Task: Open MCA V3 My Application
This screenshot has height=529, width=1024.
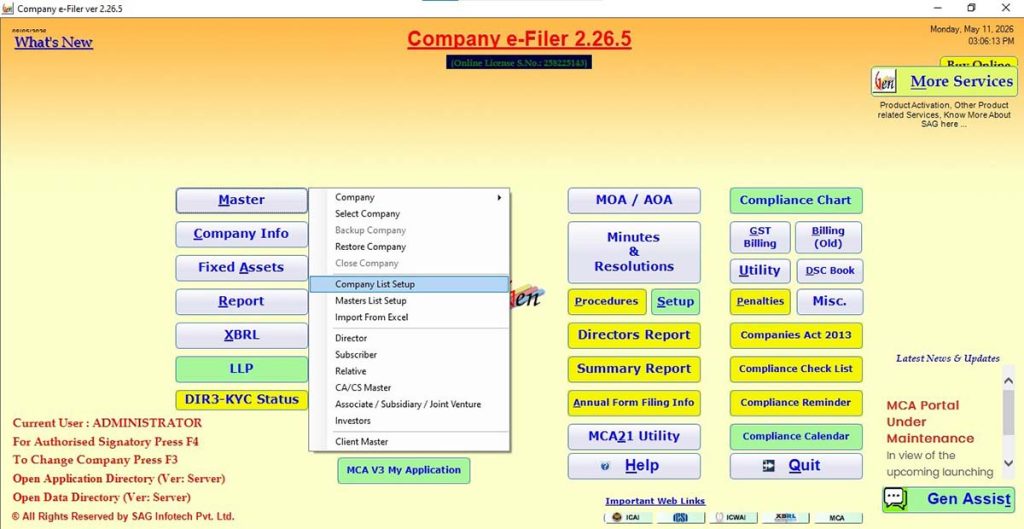Action: point(404,470)
